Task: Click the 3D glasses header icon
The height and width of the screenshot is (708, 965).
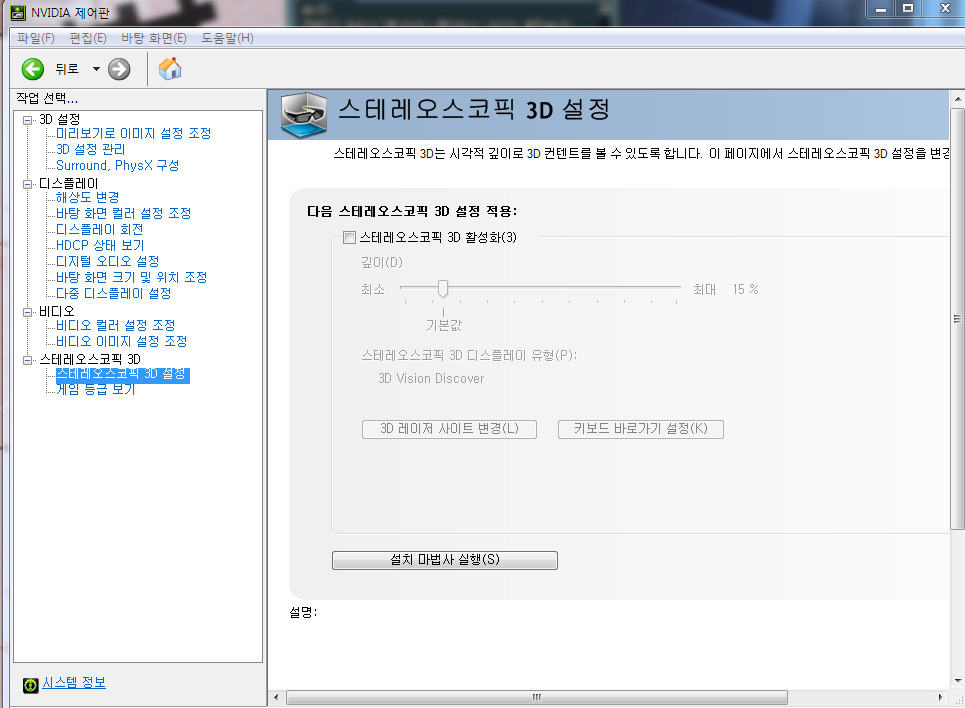Action: (x=304, y=115)
